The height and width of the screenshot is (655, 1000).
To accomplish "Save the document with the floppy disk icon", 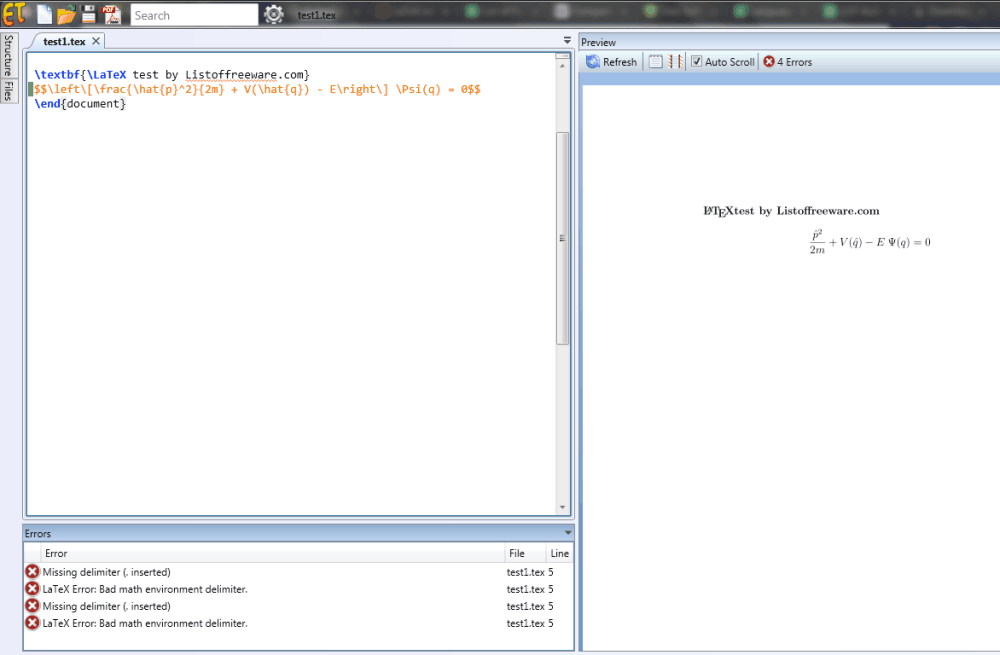I will click(89, 14).
